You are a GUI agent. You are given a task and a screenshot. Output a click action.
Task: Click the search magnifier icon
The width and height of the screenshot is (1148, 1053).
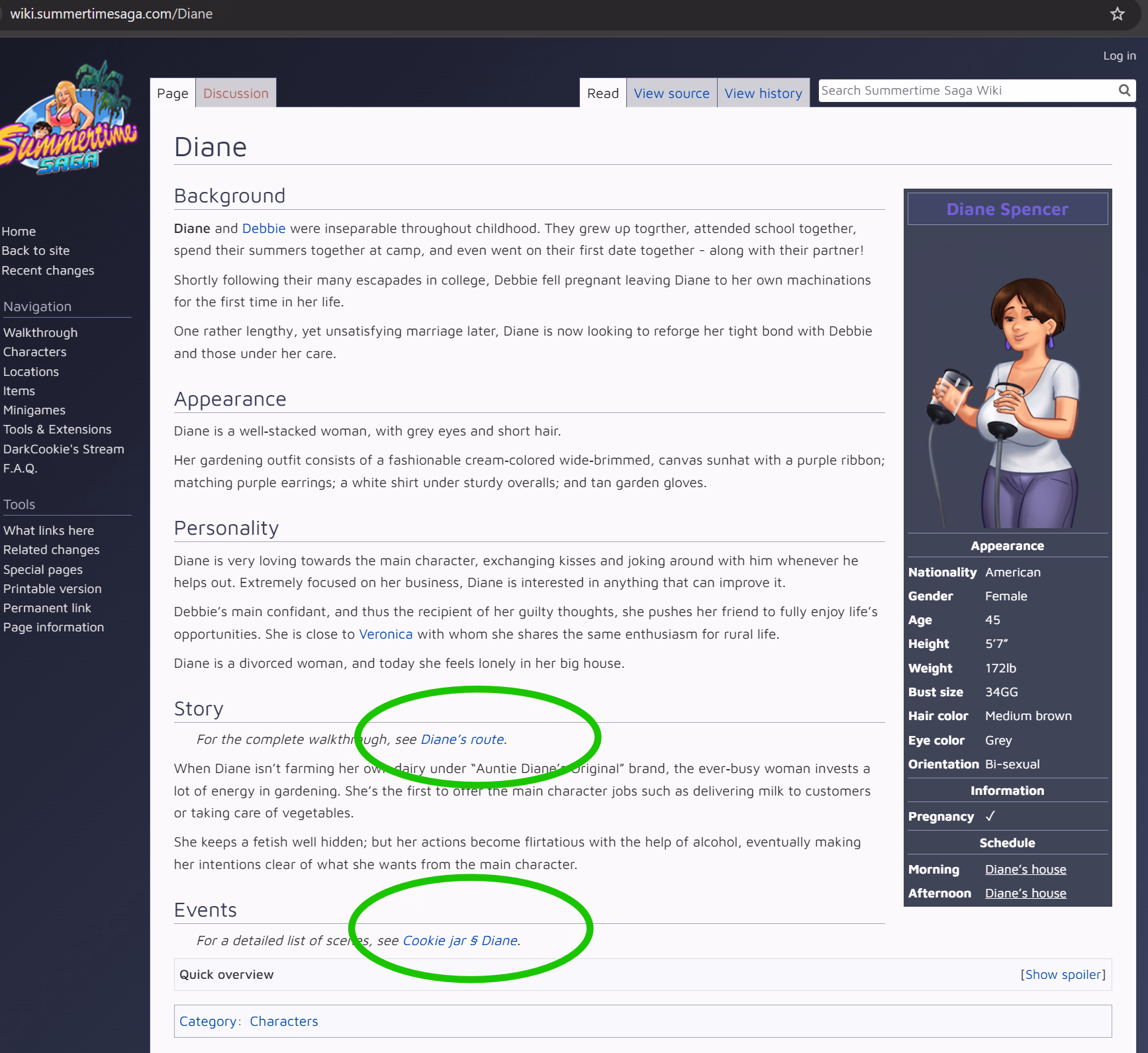(1124, 91)
